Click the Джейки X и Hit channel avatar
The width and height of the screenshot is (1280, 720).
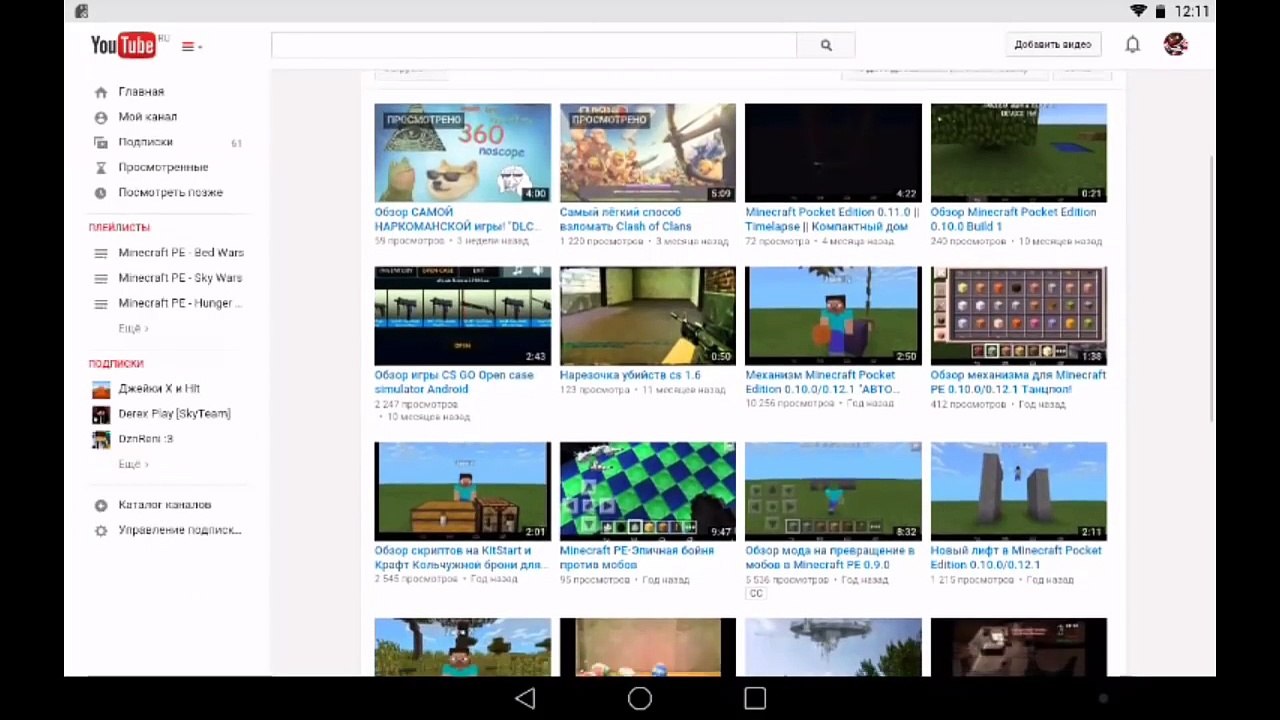point(101,389)
